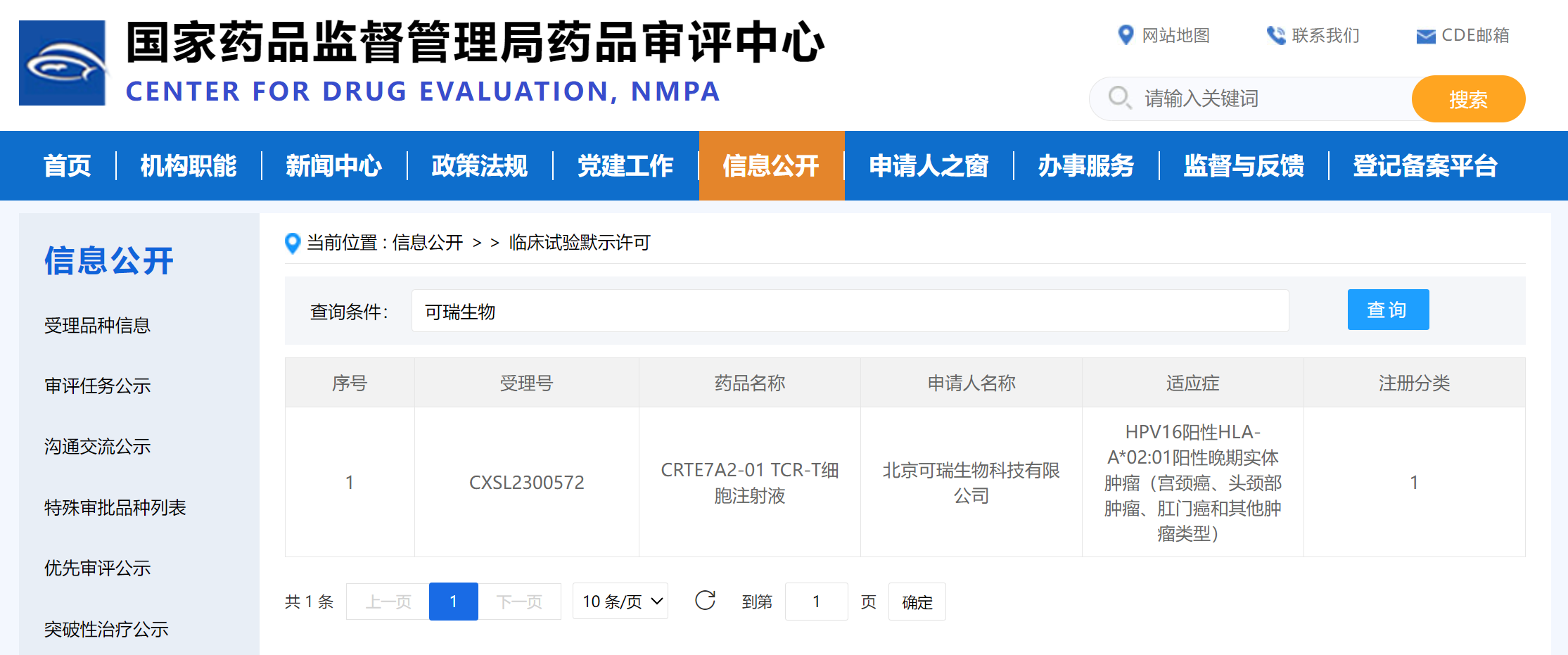Open 突破性治疗公示 sidebar link
Viewport: 1568px width, 655px height.
coord(106,629)
